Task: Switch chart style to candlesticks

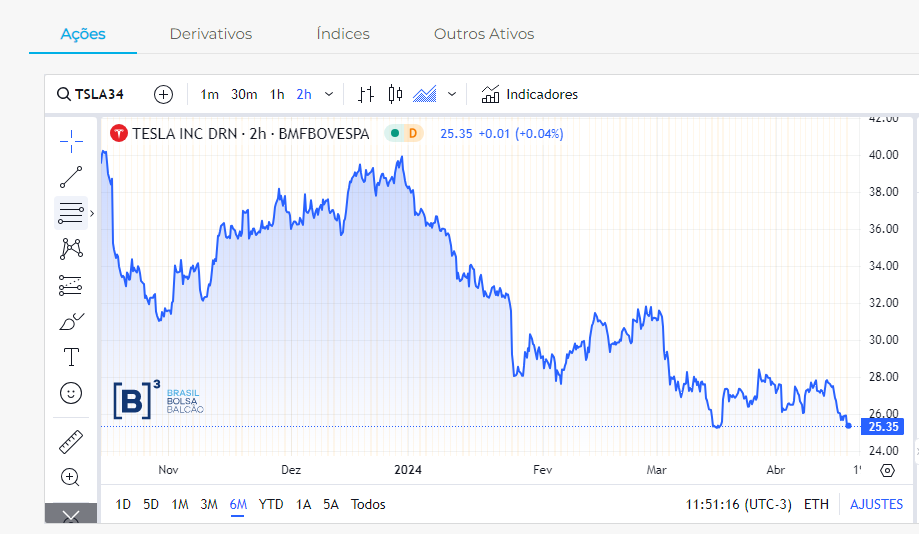Action: click(x=395, y=94)
